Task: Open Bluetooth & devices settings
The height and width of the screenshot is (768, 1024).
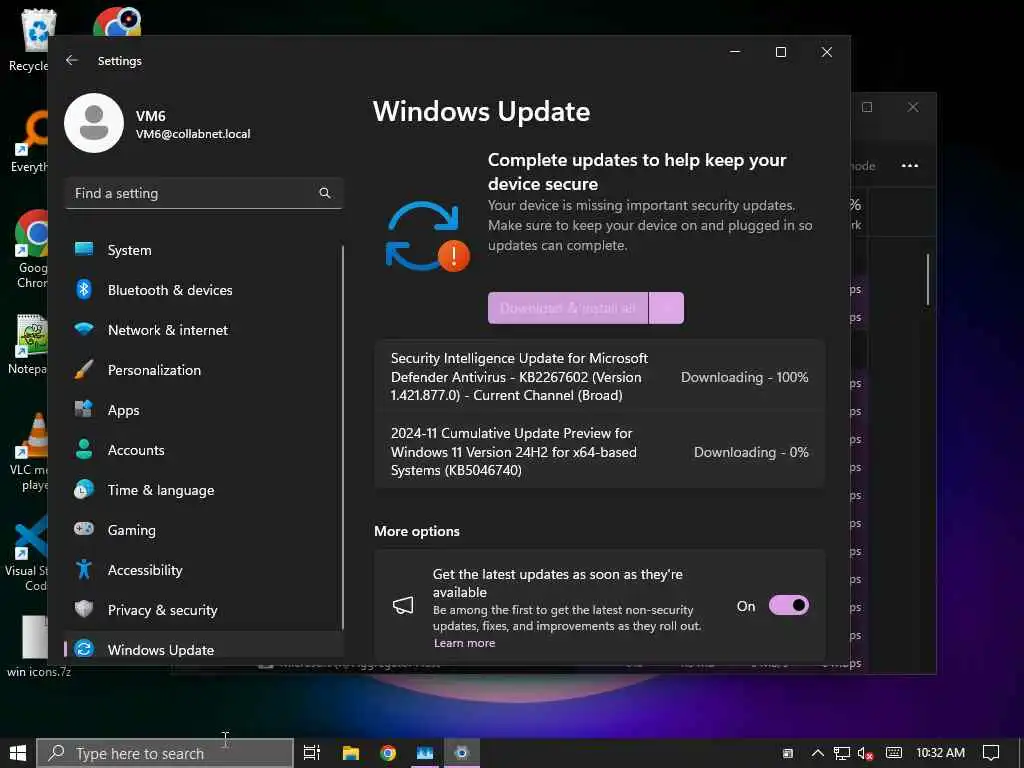Action: click(x=204, y=290)
